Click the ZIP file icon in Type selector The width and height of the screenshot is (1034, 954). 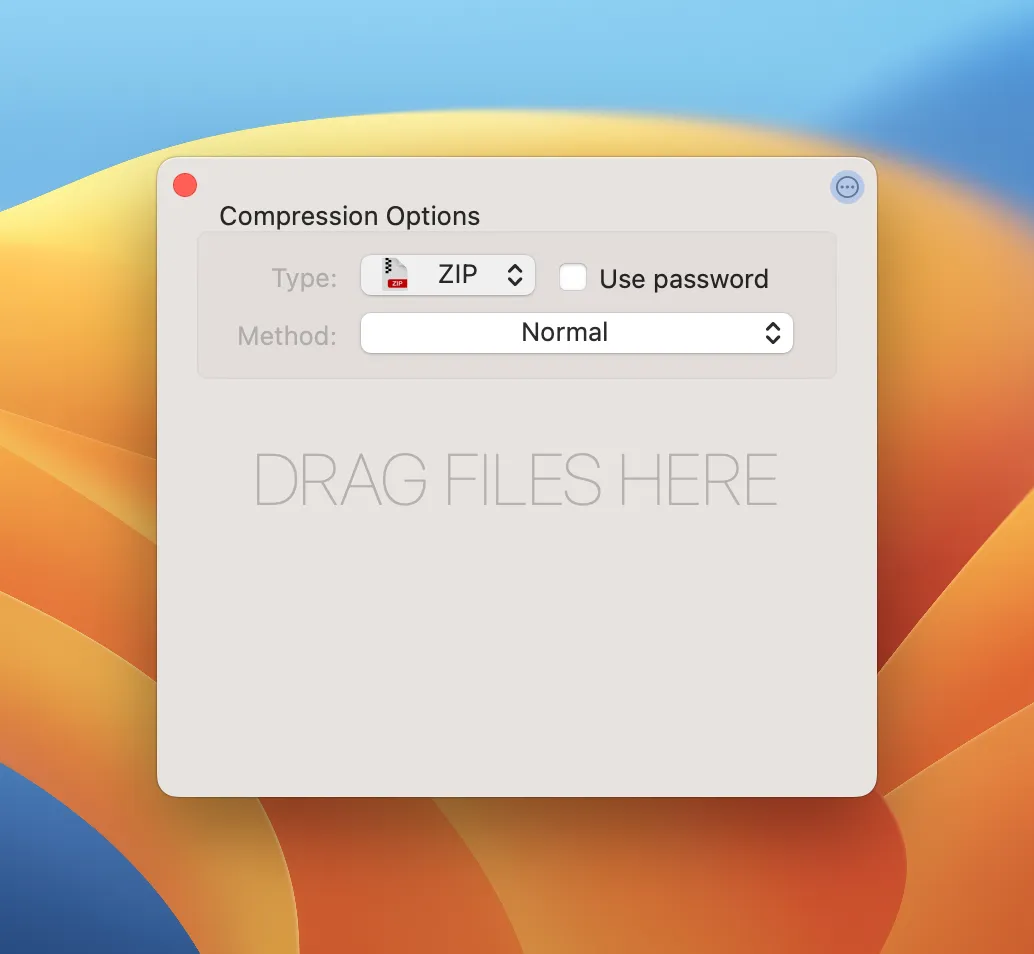coord(396,274)
